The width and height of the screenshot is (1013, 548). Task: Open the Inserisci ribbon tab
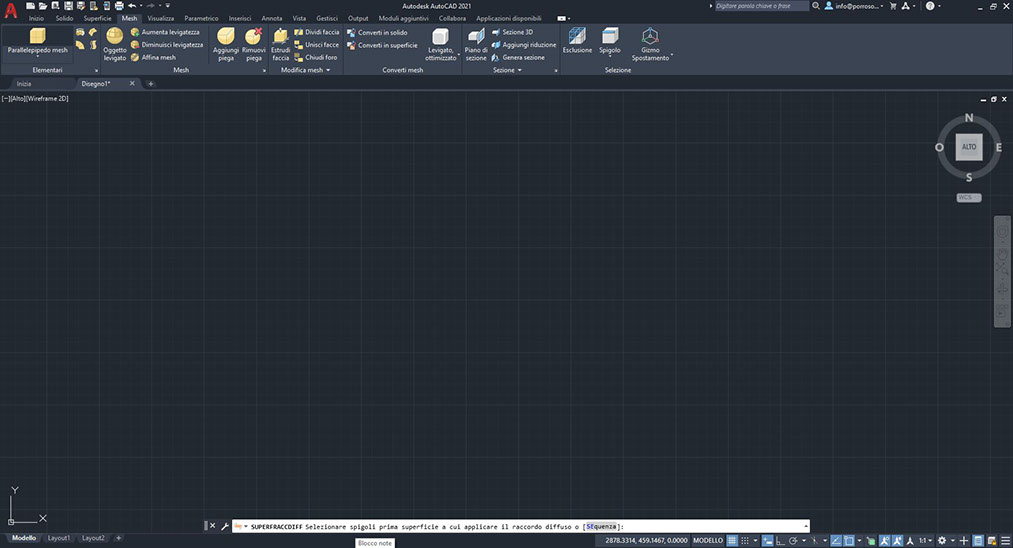click(x=240, y=18)
